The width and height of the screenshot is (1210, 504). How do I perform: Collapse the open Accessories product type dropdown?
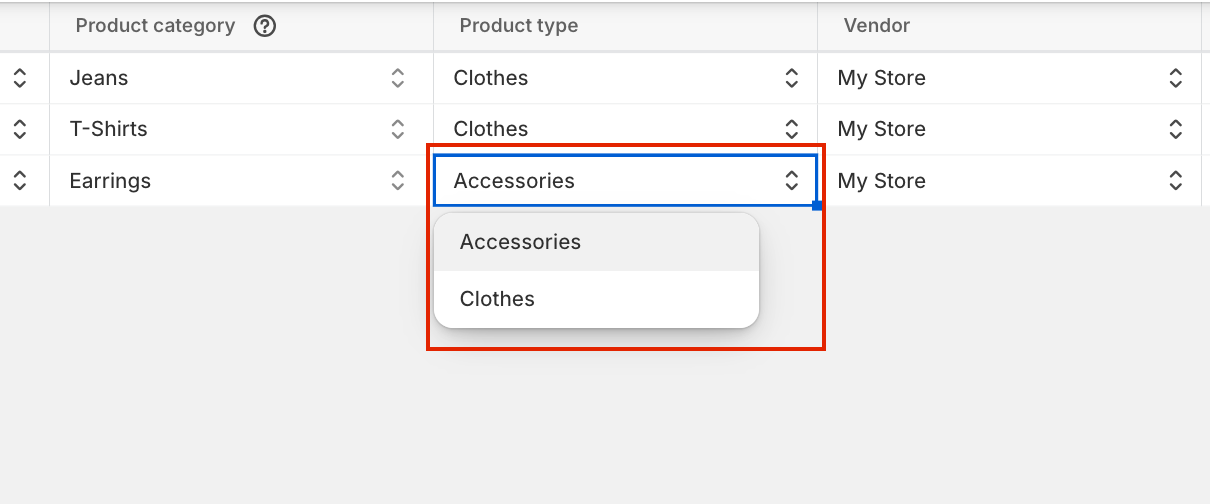click(792, 181)
